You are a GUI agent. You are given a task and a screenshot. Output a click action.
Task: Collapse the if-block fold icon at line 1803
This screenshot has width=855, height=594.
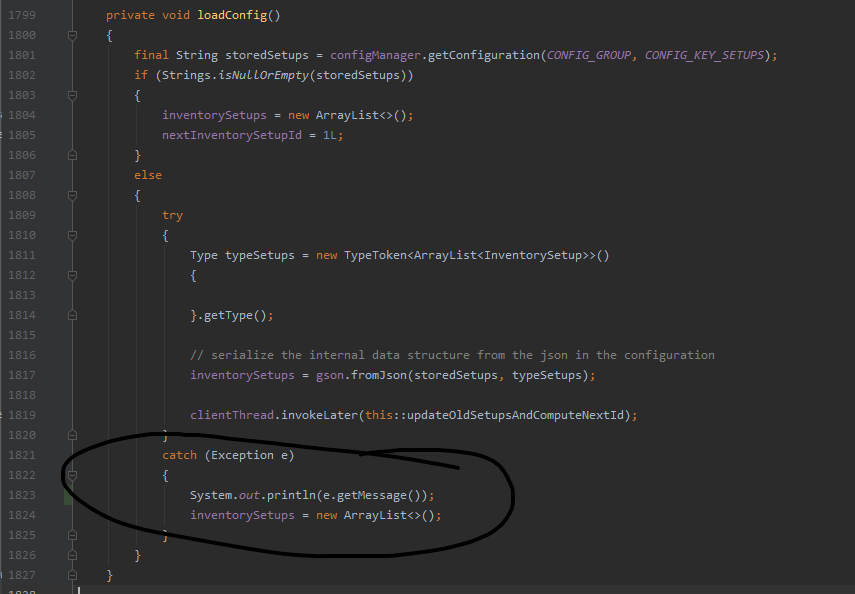click(x=70, y=94)
